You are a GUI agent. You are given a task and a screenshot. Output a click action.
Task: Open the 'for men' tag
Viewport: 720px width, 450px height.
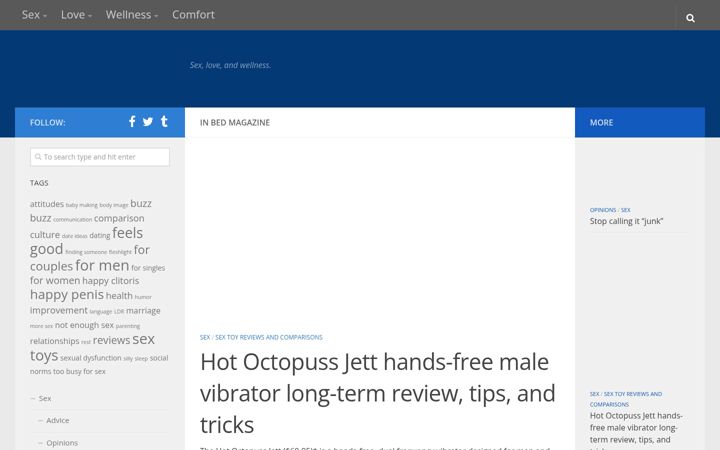point(102,265)
